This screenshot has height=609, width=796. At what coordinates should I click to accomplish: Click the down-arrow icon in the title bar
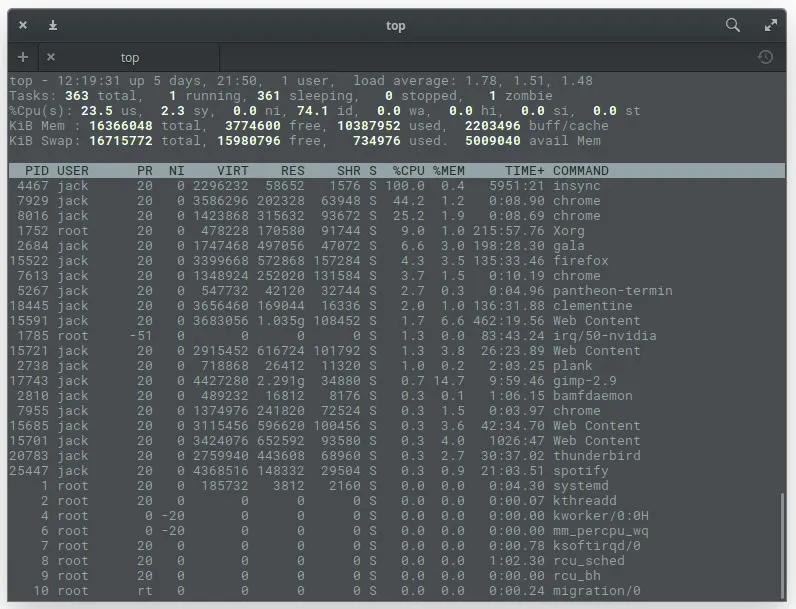(53, 25)
